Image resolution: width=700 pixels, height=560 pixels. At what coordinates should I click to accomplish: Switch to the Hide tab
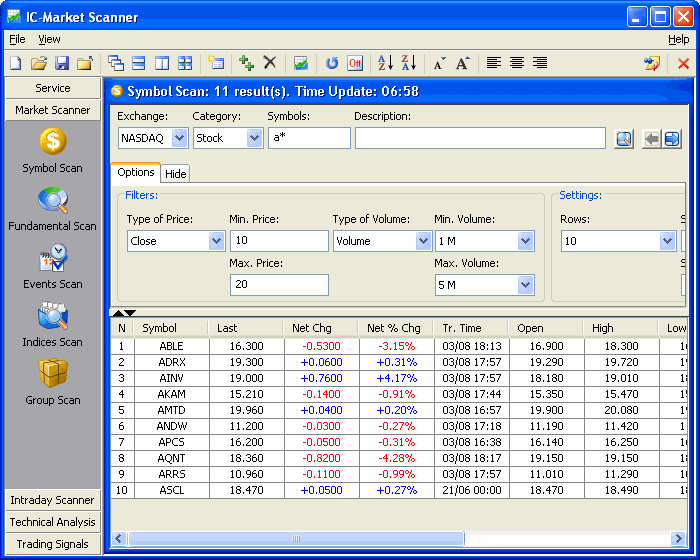[x=175, y=174]
